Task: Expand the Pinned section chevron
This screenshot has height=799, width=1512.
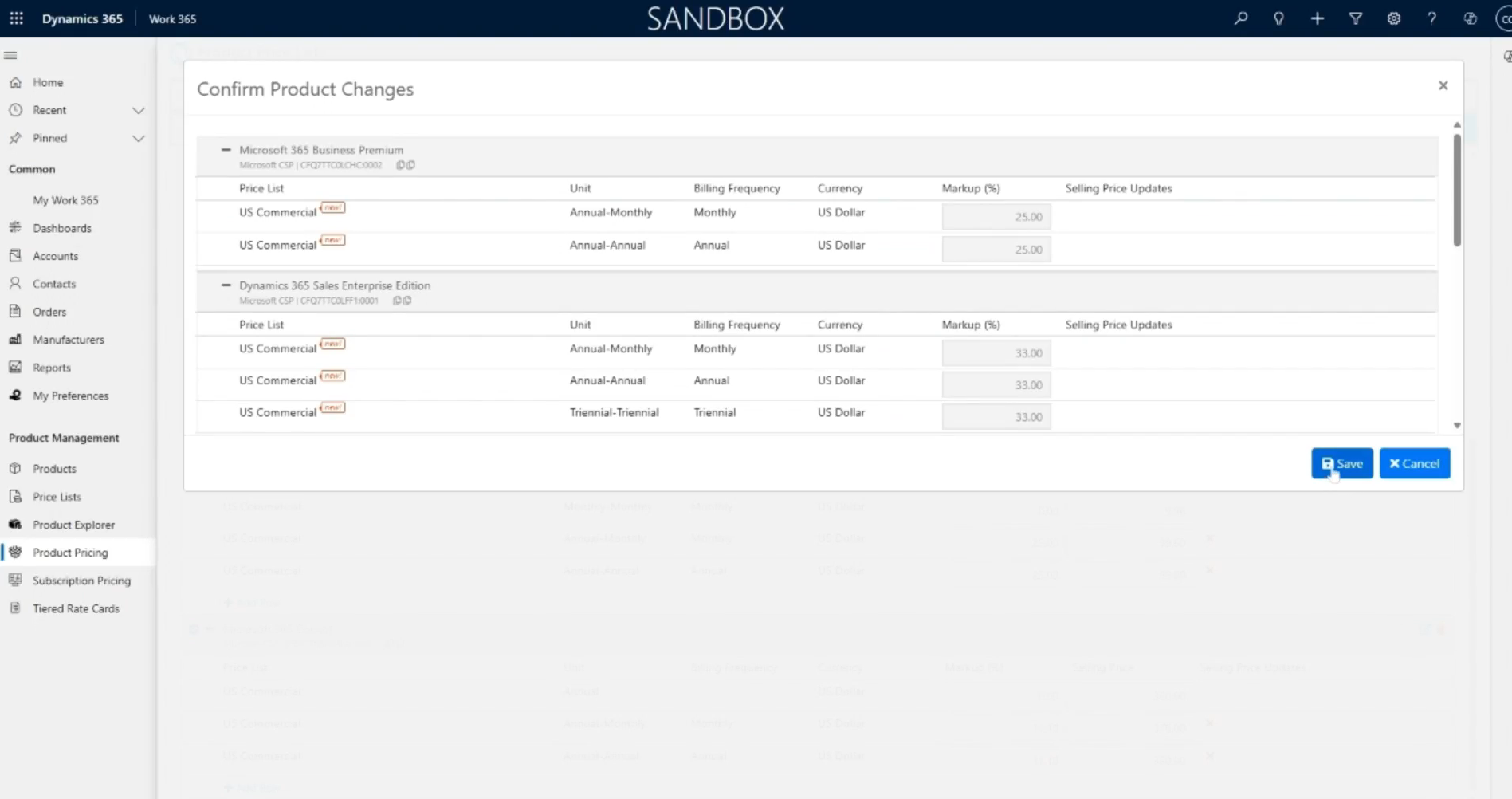Action: pos(139,138)
